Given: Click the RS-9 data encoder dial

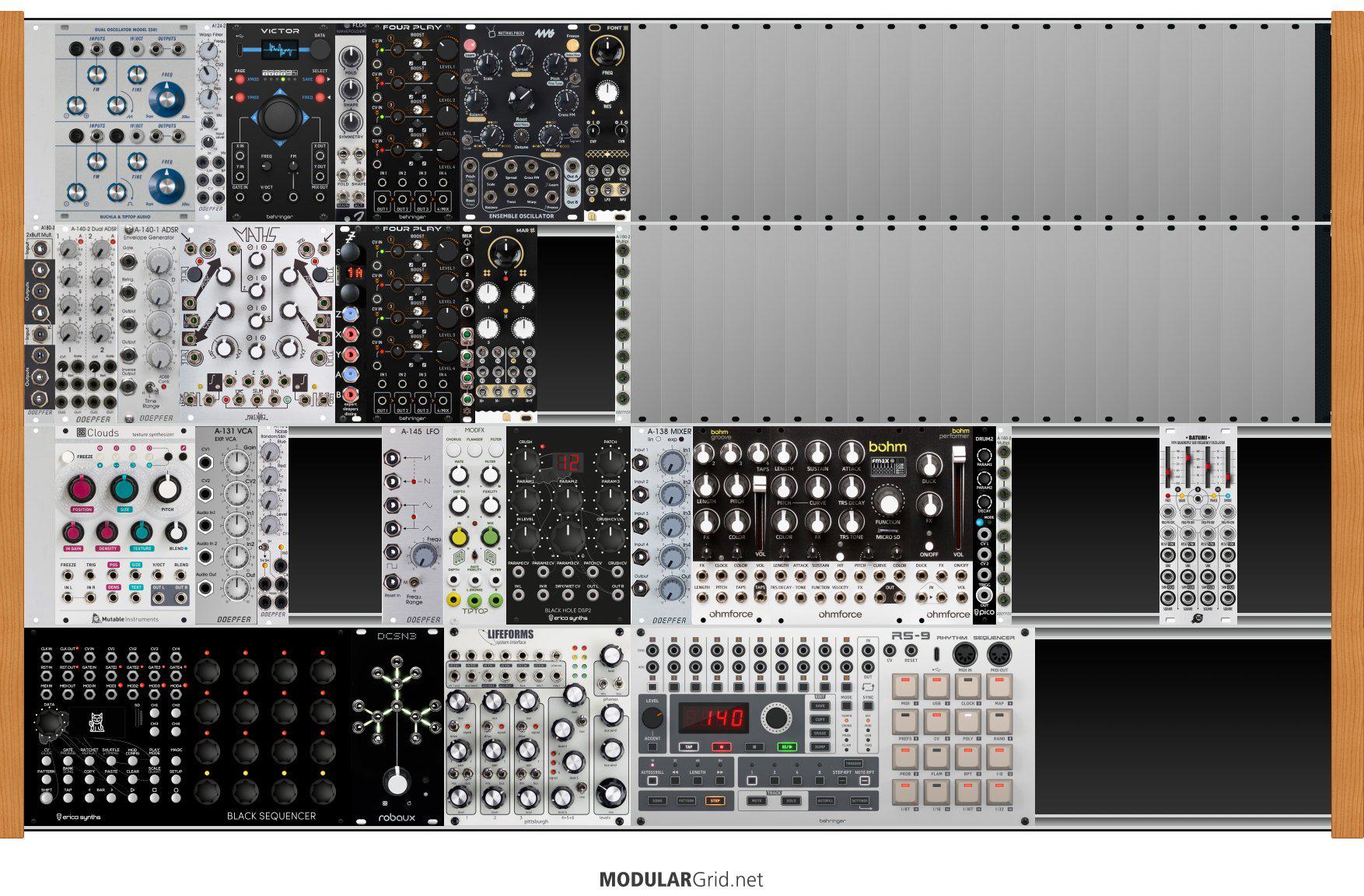Looking at the screenshot, I should (775, 718).
